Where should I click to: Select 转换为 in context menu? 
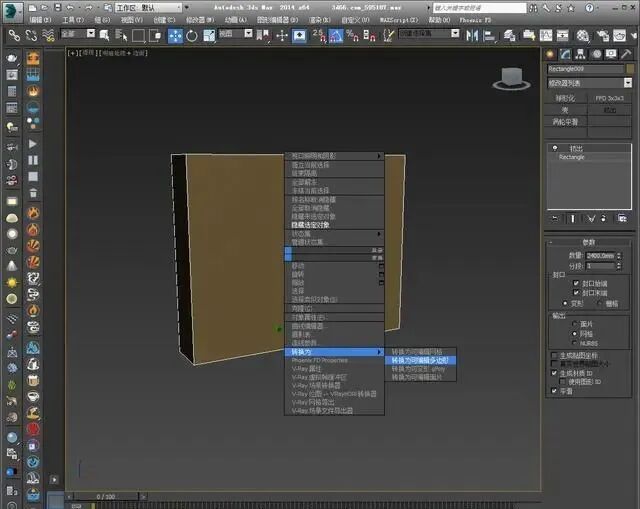[334, 352]
